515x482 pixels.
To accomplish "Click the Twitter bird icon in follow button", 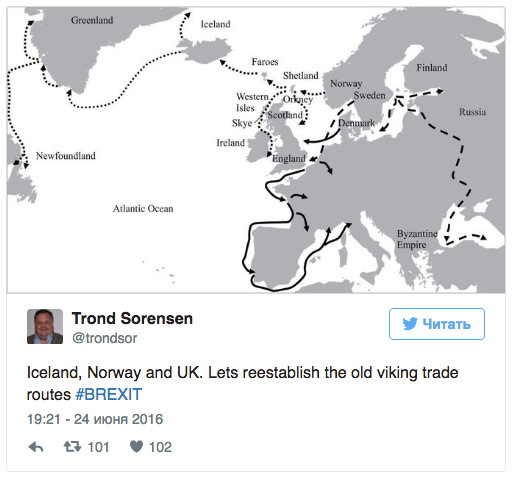I will tap(410, 324).
